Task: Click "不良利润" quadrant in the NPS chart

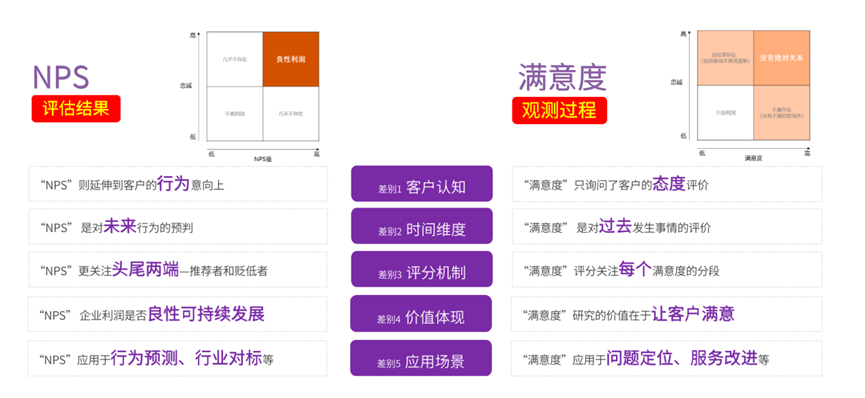Action: click(x=235, y=113)
